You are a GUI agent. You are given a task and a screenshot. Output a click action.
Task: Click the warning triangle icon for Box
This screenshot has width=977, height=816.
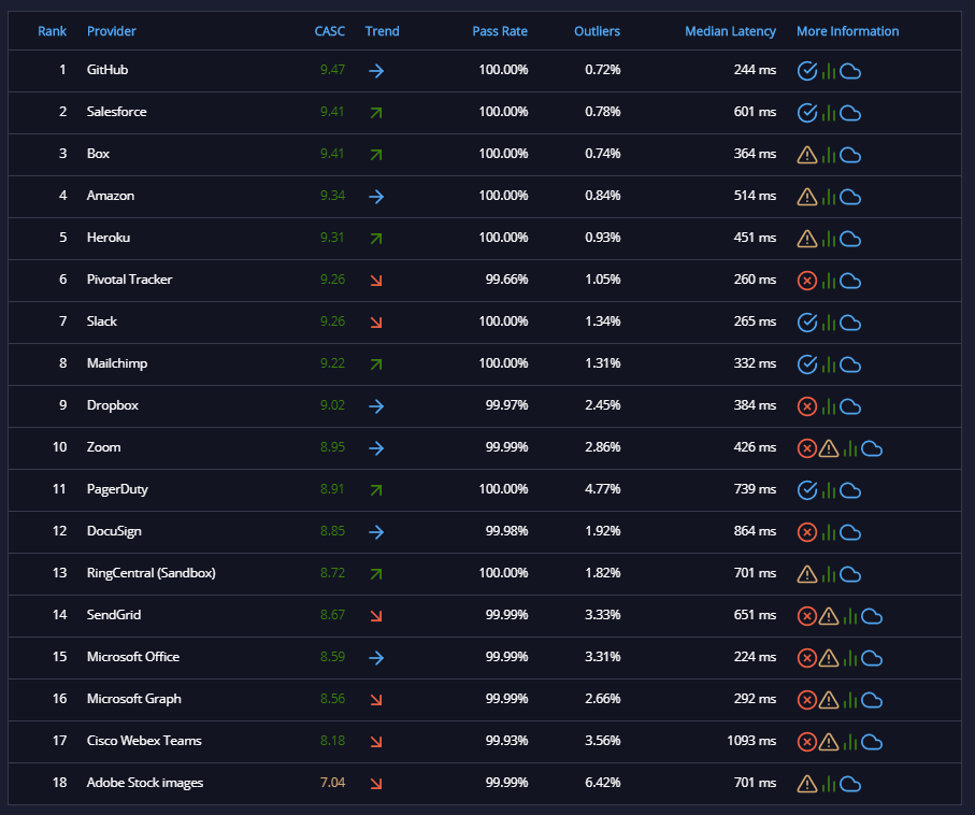807,154
